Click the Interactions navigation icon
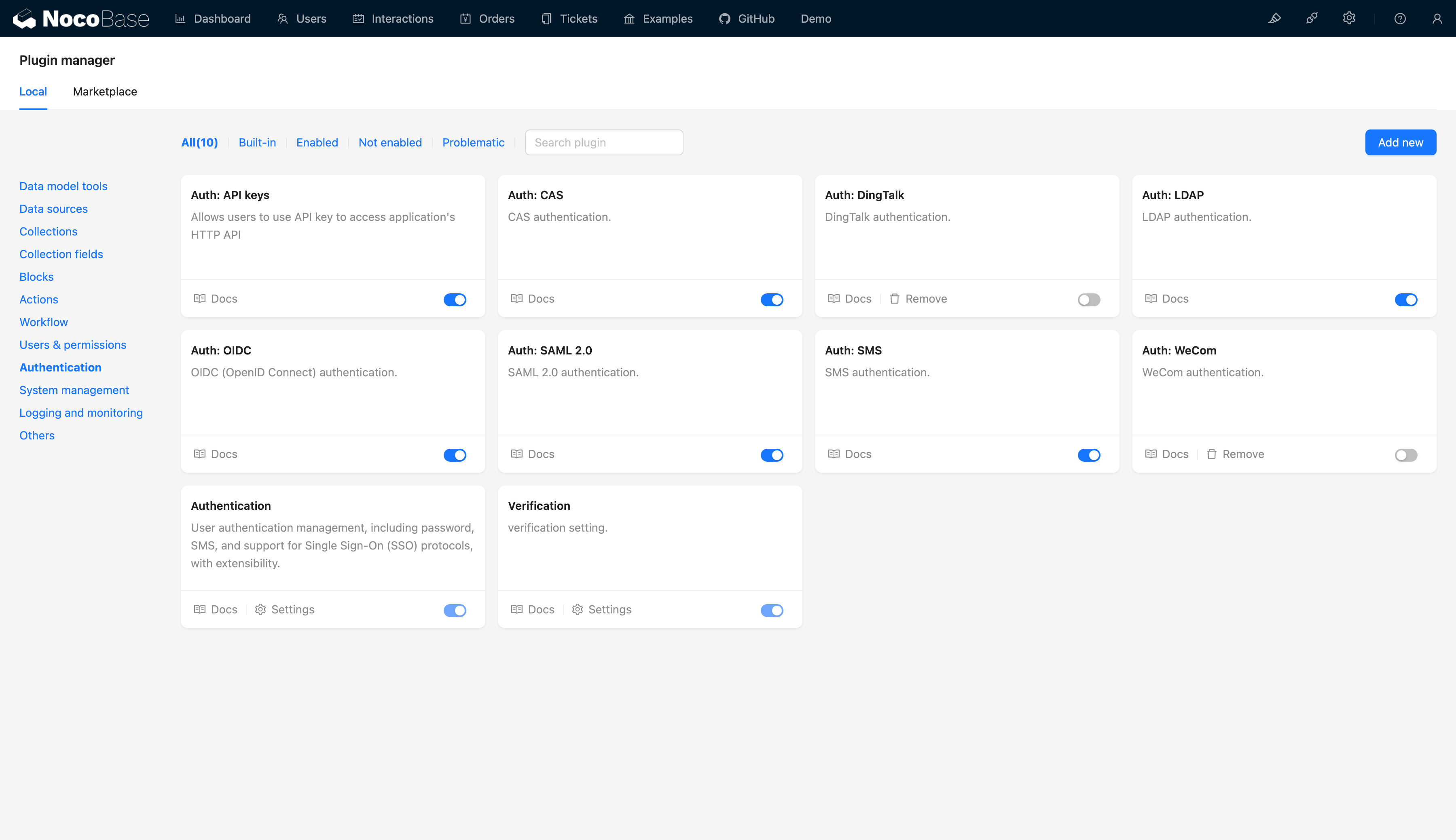Viewport: 1456px width, 840px height. [358, 18]
